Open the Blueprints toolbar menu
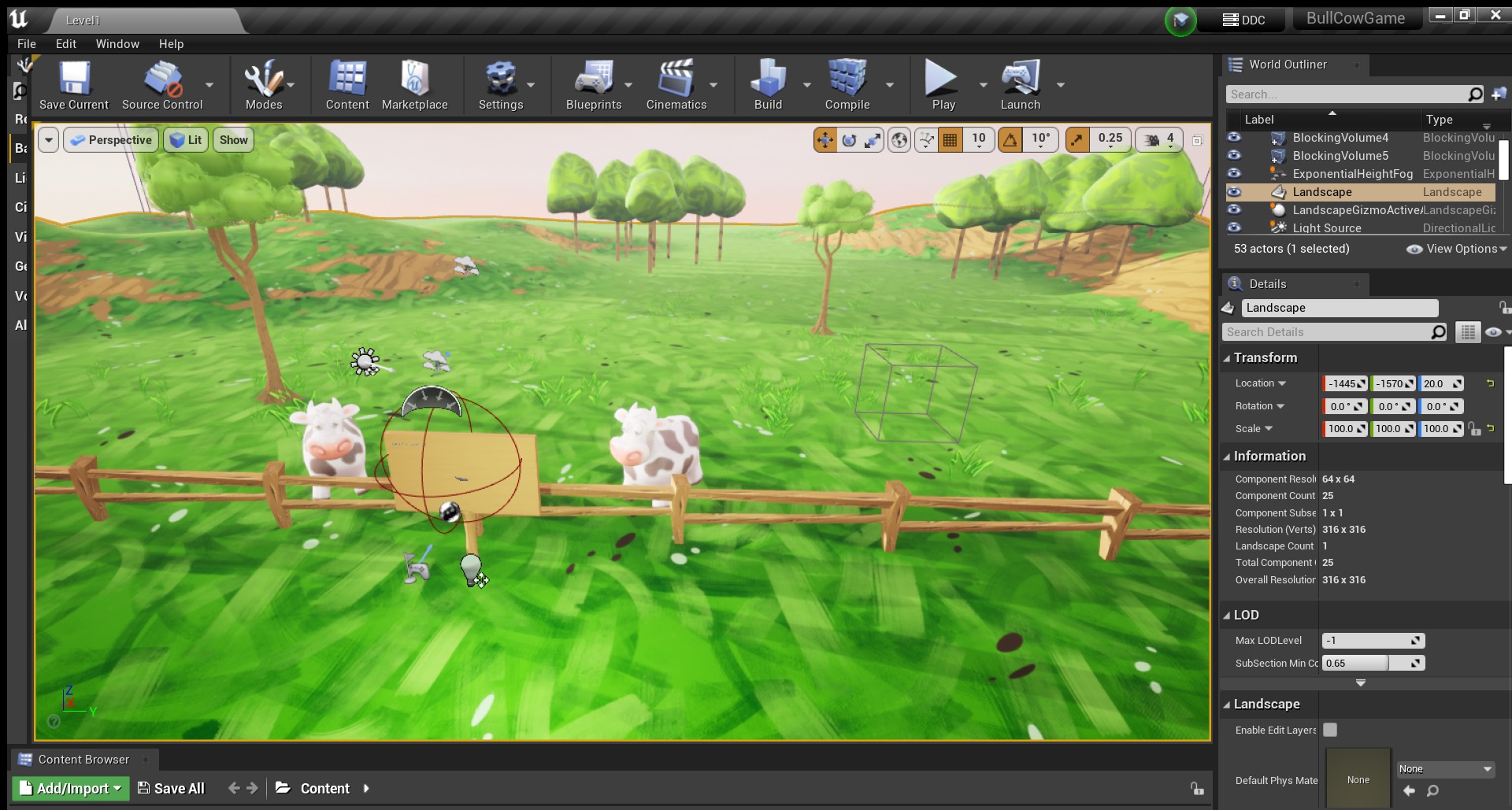 click(x=595, y=83)
